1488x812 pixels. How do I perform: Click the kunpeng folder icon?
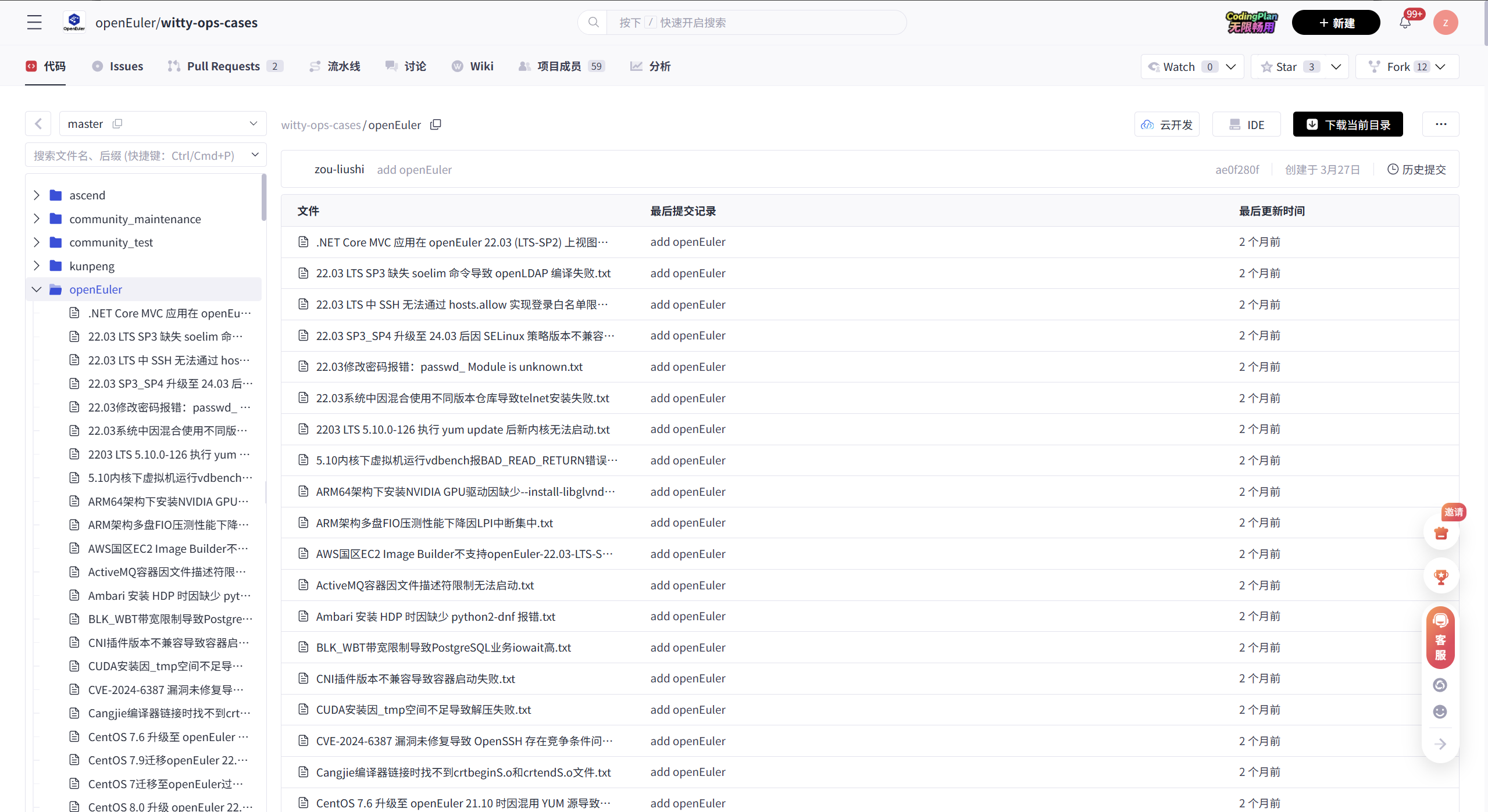pos(56,266)
